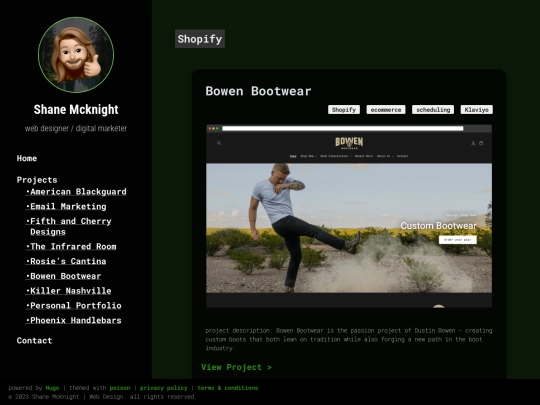Open the Home navigation link

click(27, 158)
